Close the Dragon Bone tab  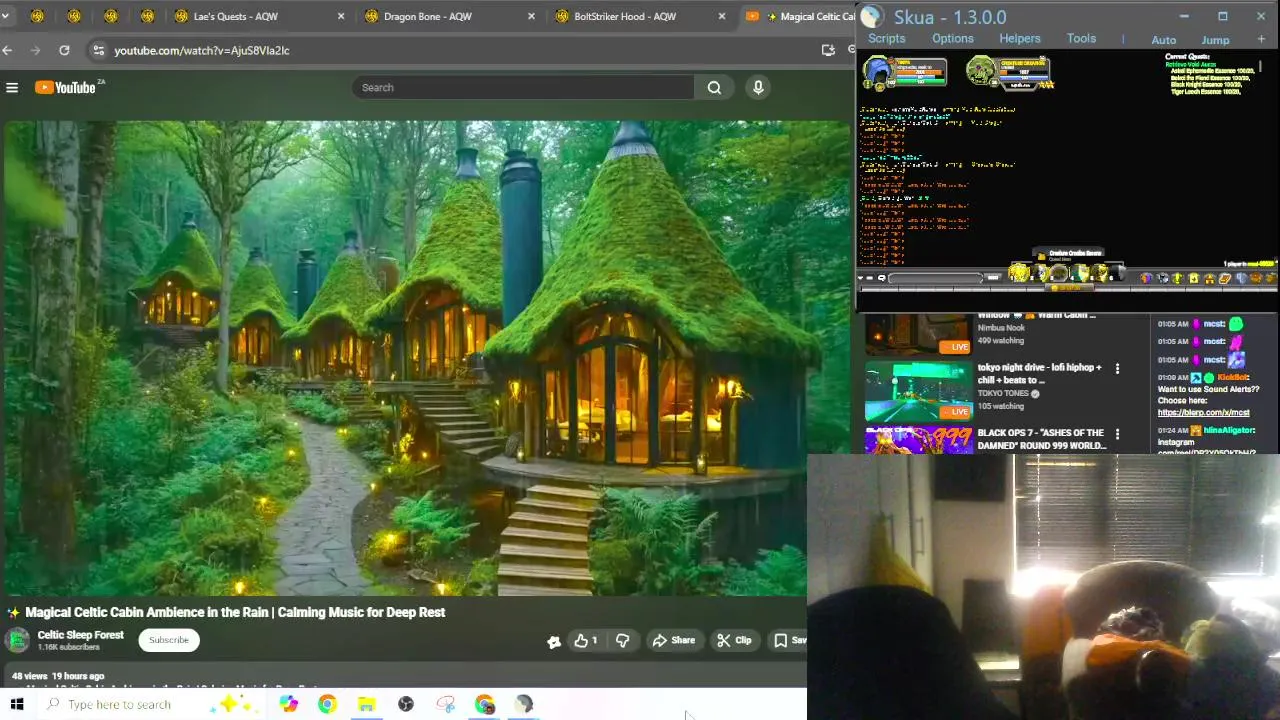click(531, 16)
